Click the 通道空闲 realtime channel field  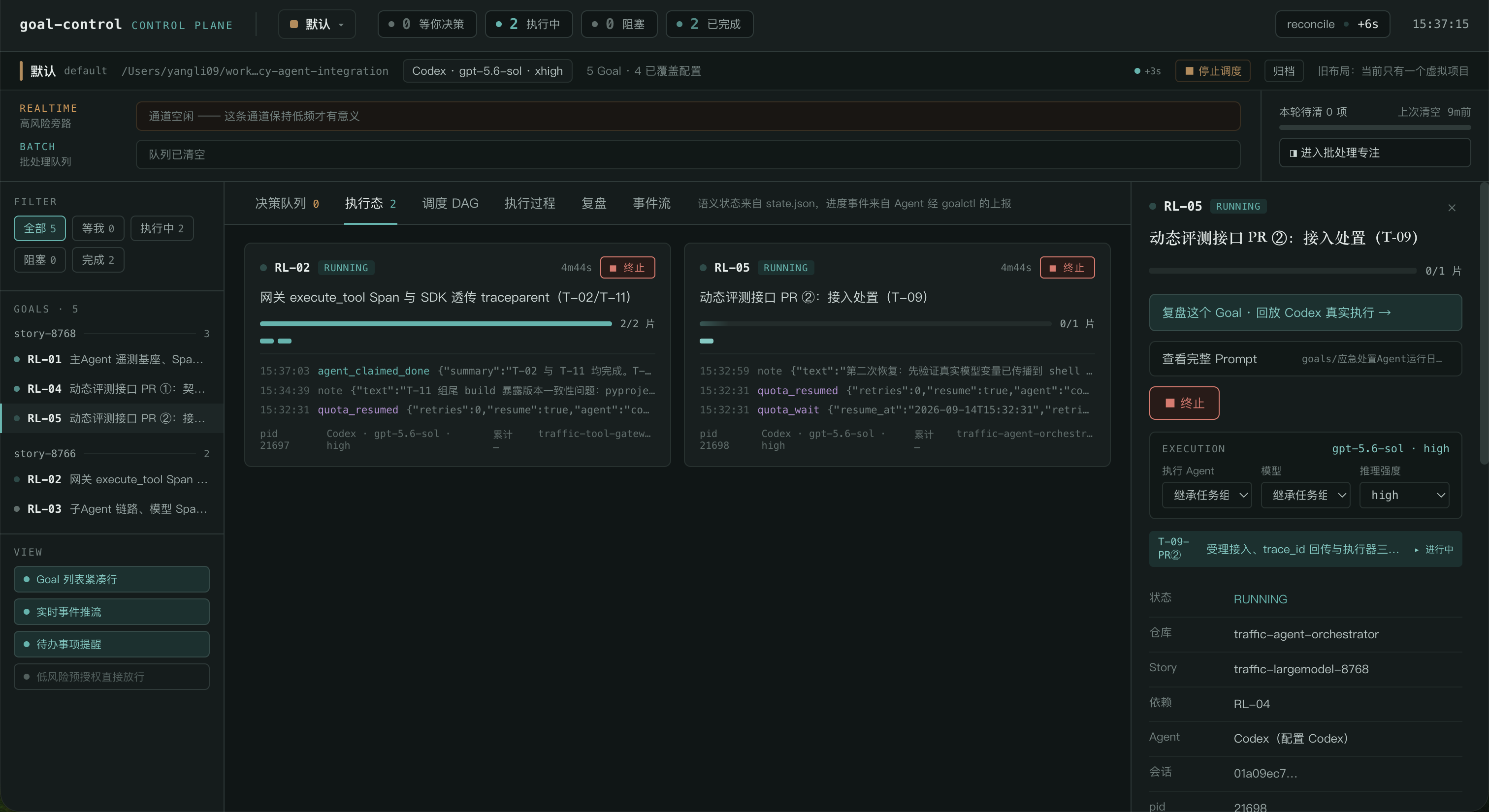(688, 116)
